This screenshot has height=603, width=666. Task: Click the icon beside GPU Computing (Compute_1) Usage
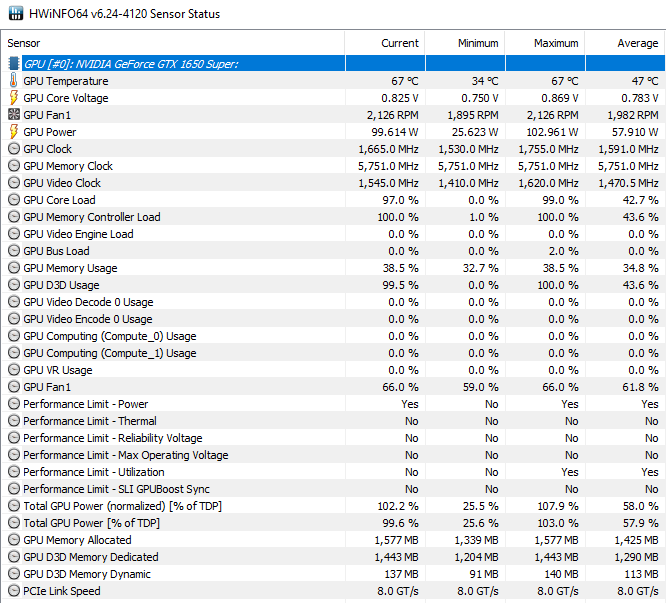pyautogui.click(x=14, y=352)
